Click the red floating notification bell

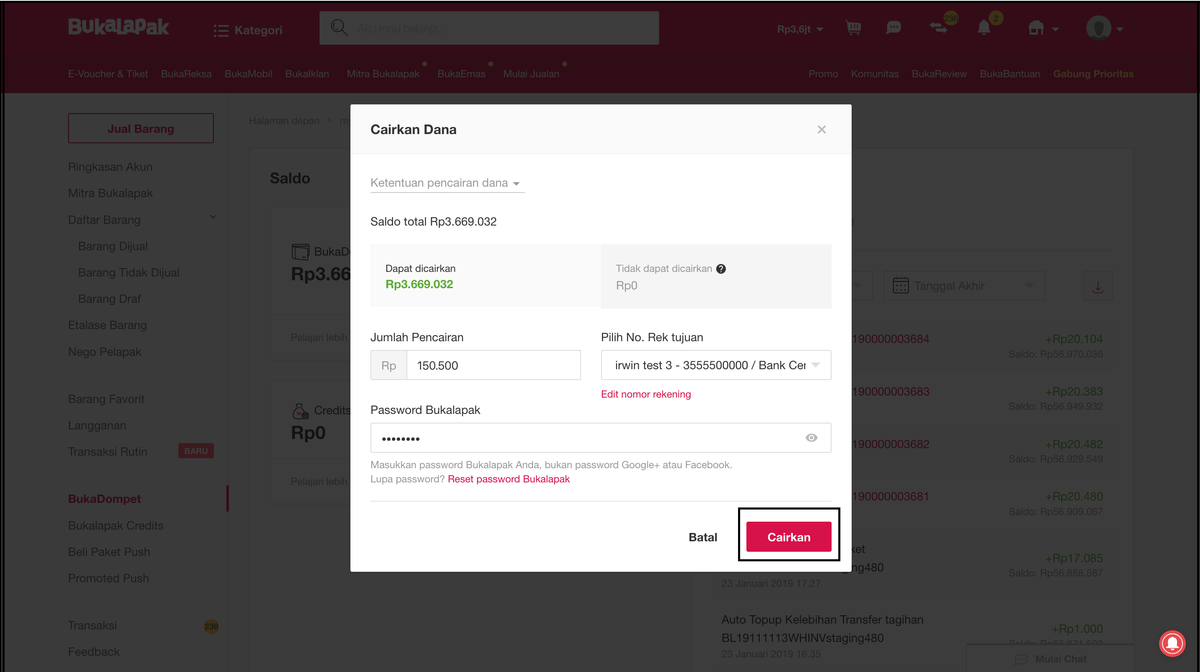1172,645
